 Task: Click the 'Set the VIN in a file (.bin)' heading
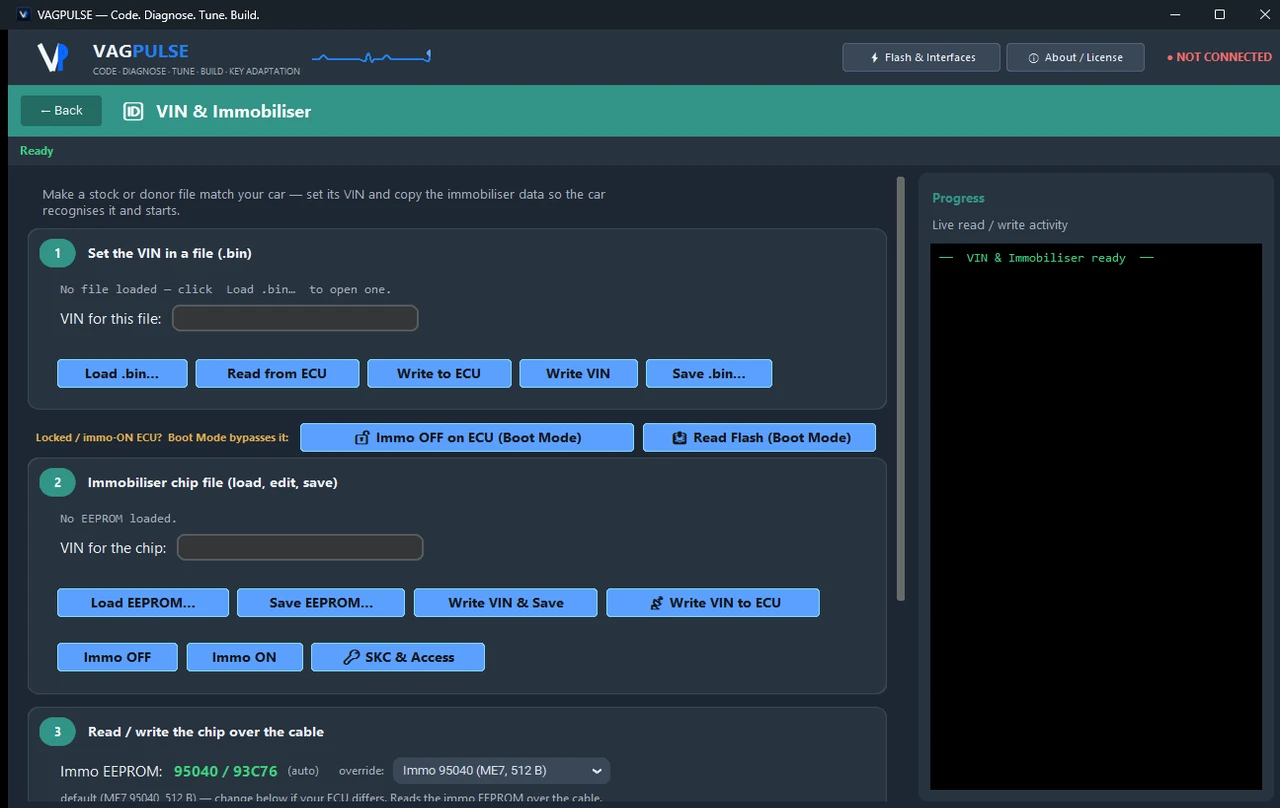(169, 253)
